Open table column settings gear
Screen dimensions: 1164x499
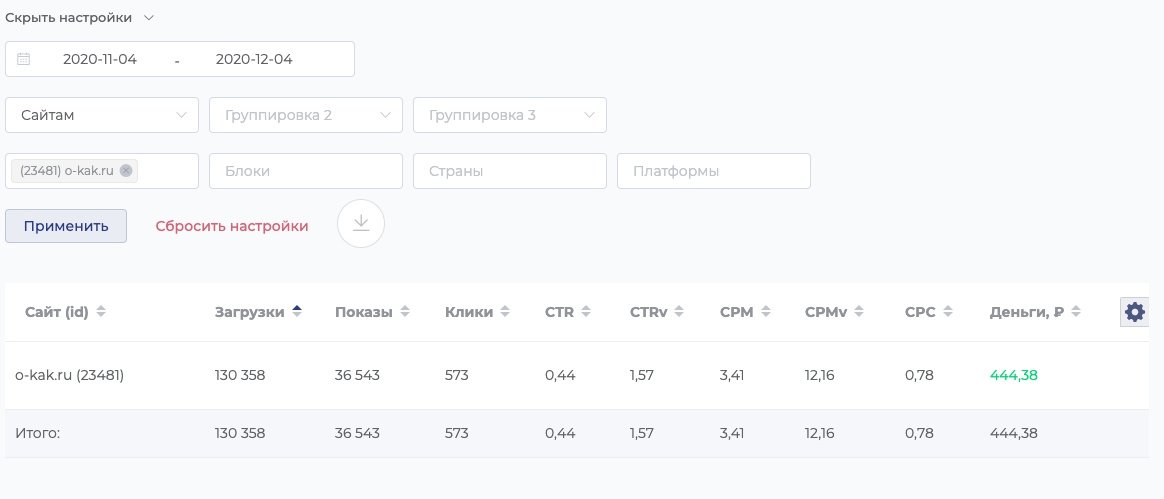1134,312
